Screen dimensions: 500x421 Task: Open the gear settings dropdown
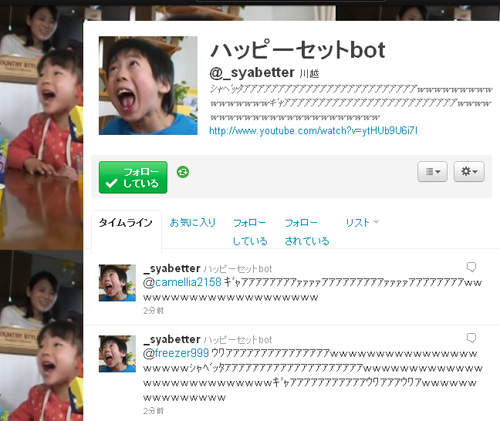[469, 171]
